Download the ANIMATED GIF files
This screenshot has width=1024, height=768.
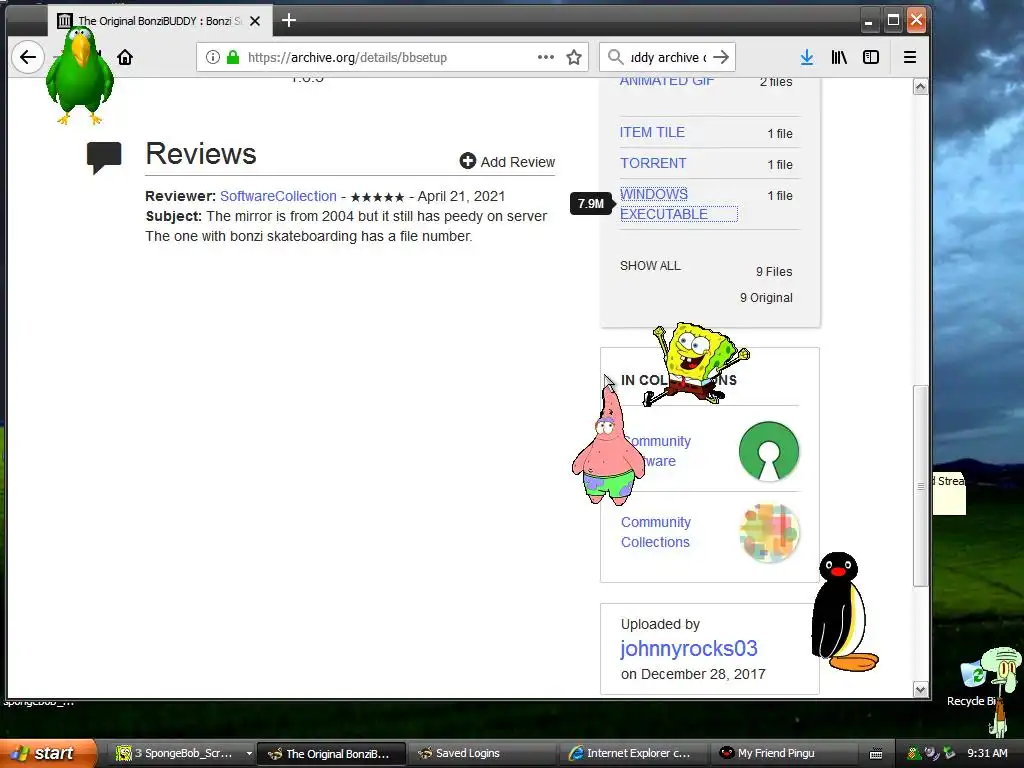[x=667, y=81]
